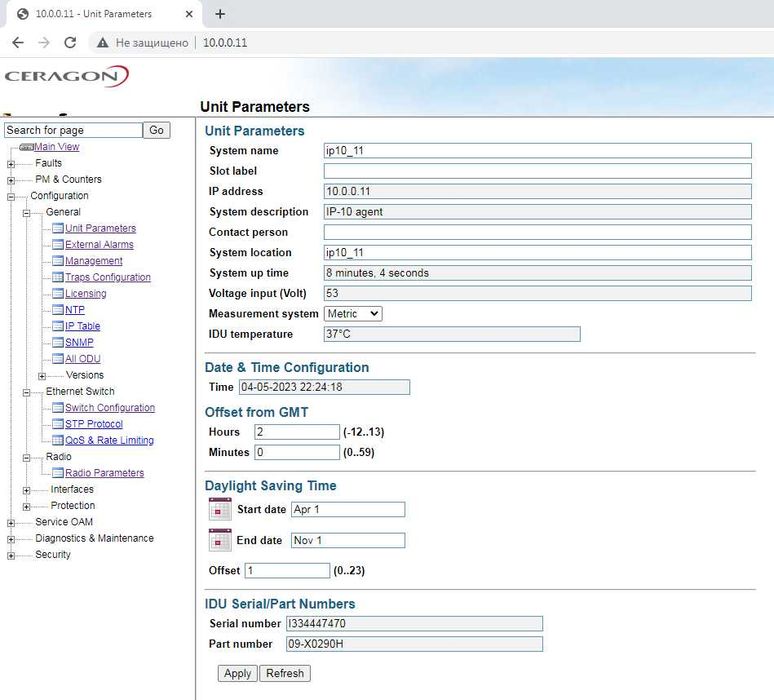Click the Apply button
Image resolution: width=774 pixels, height=700 pixels.
[237, 673]
